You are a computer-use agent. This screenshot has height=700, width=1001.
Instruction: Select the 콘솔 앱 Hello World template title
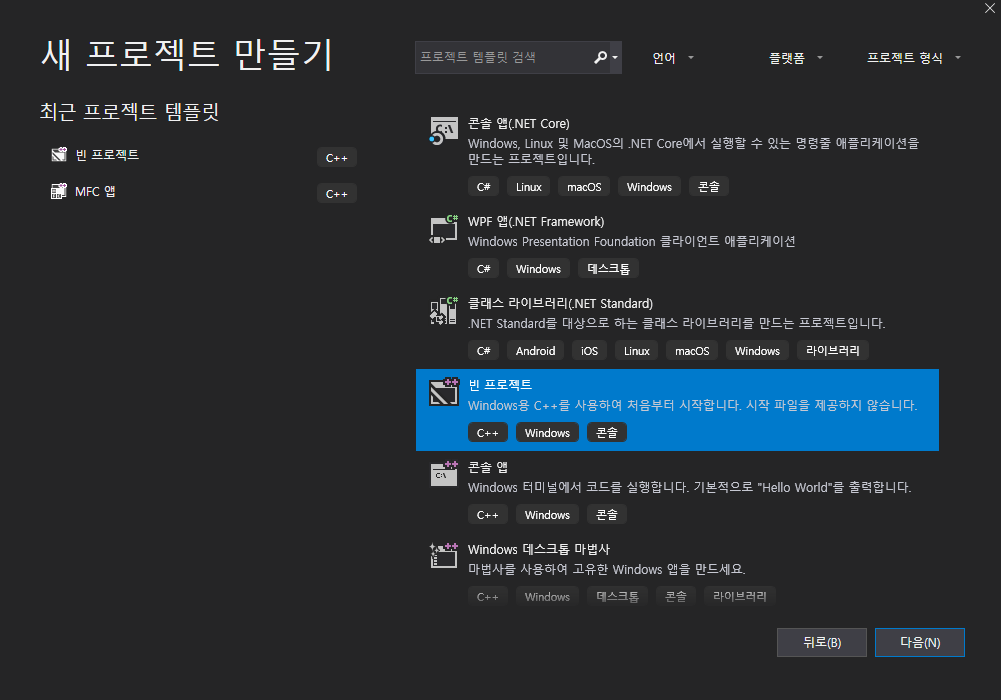(487, 467)
